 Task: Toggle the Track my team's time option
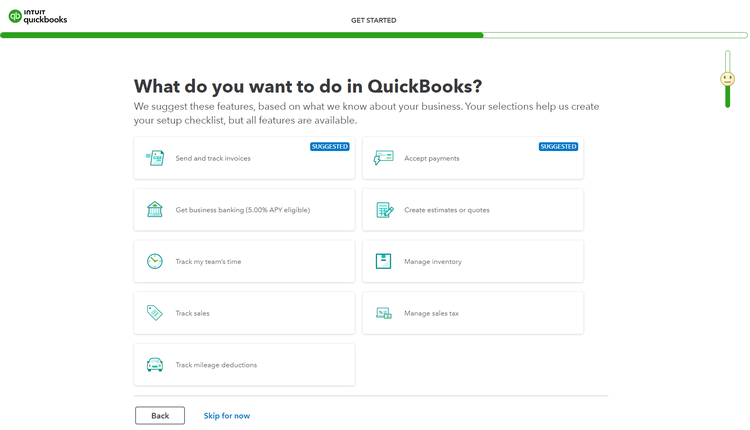pyautogui.click(x=244, y=262)
